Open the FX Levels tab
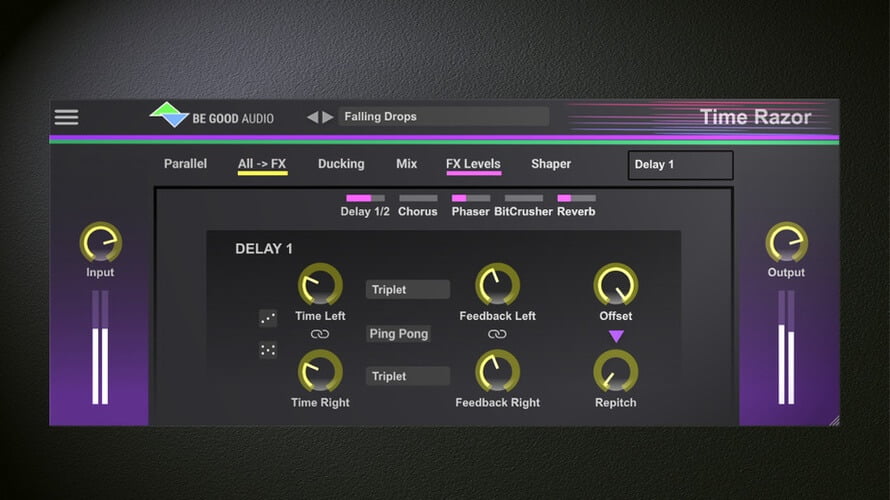890x500 pixels. [x=473, y=165]
